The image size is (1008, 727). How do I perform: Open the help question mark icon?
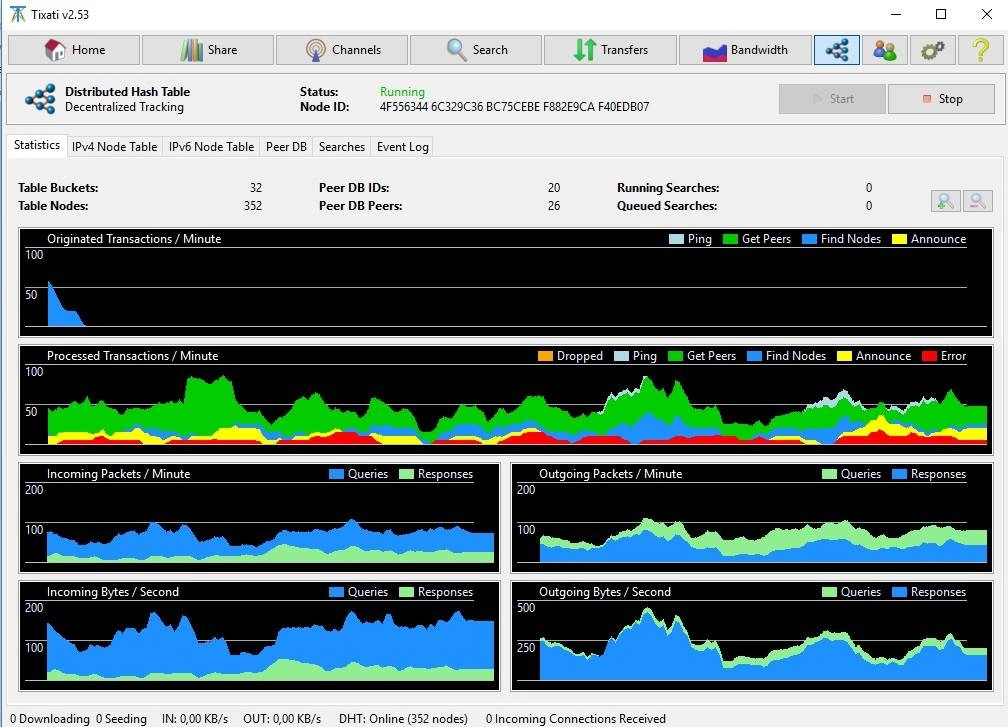click(980, 50)
